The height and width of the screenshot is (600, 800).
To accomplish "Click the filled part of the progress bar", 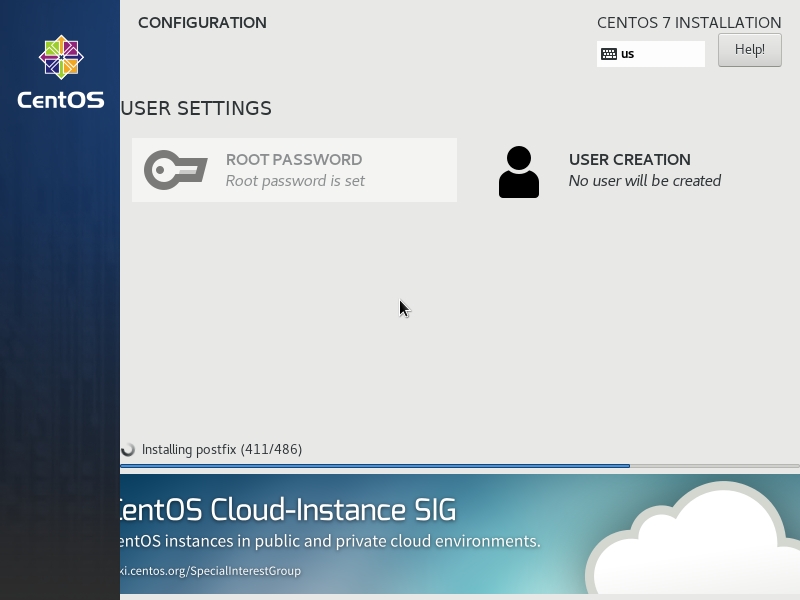I will [375, 466].
